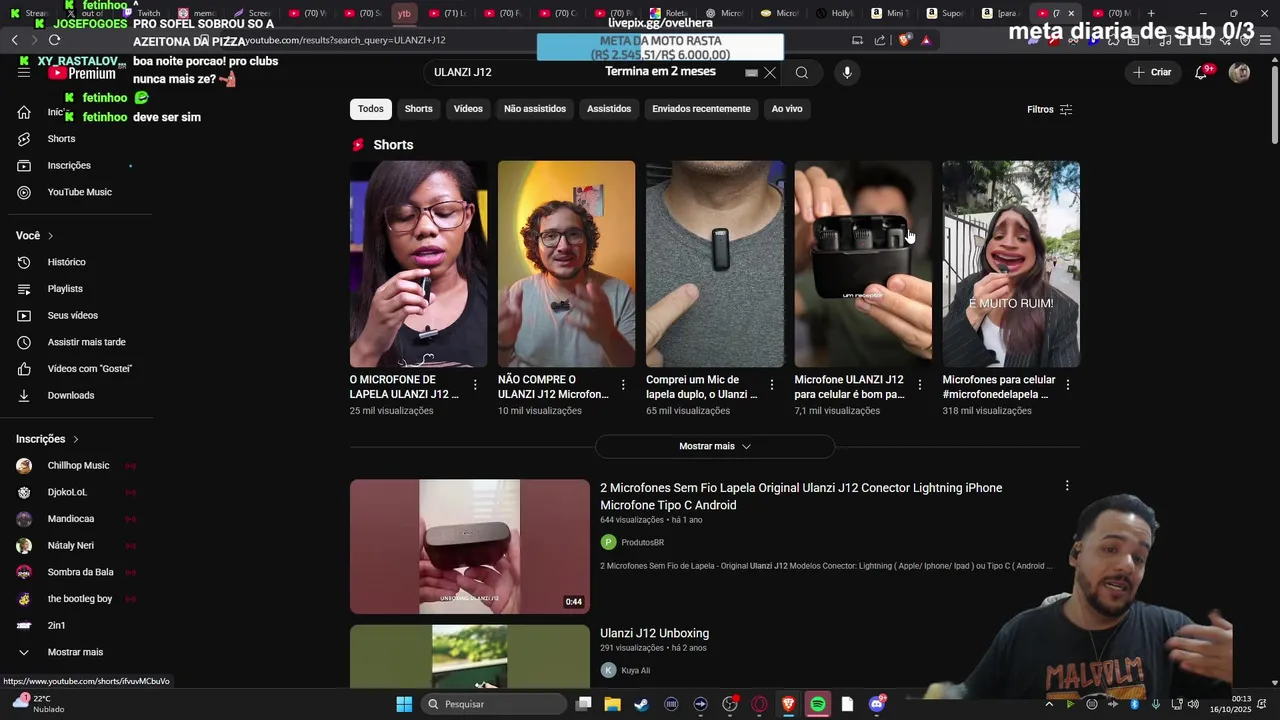Open Playlists in the sidebar
This screenshot has height=720, width=1280.
(65, 289)
